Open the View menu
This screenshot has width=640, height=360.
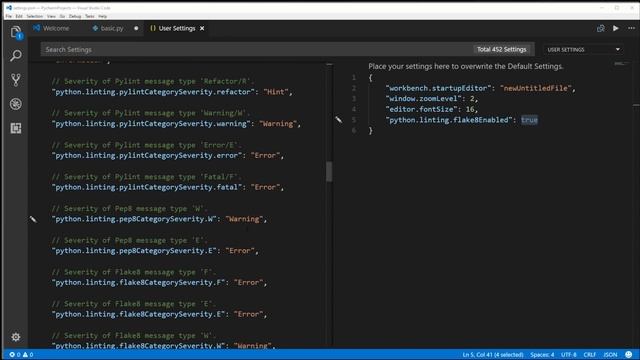(x=51, y=16)
